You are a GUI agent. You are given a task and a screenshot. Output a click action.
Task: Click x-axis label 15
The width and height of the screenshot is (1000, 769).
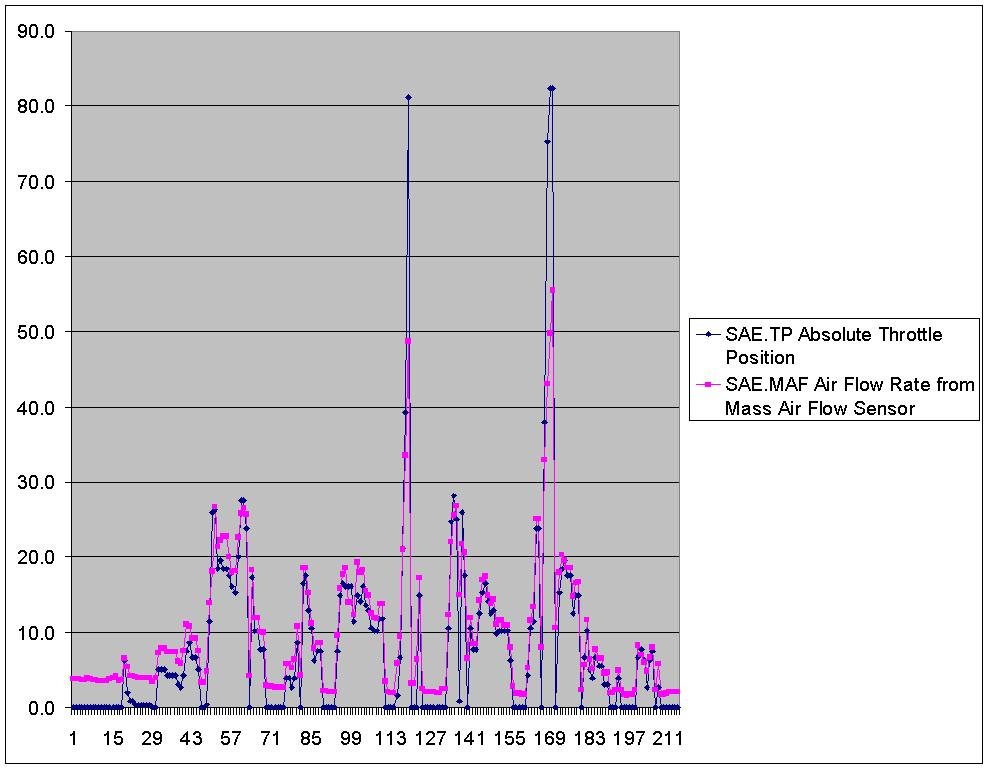pos(113,738)
